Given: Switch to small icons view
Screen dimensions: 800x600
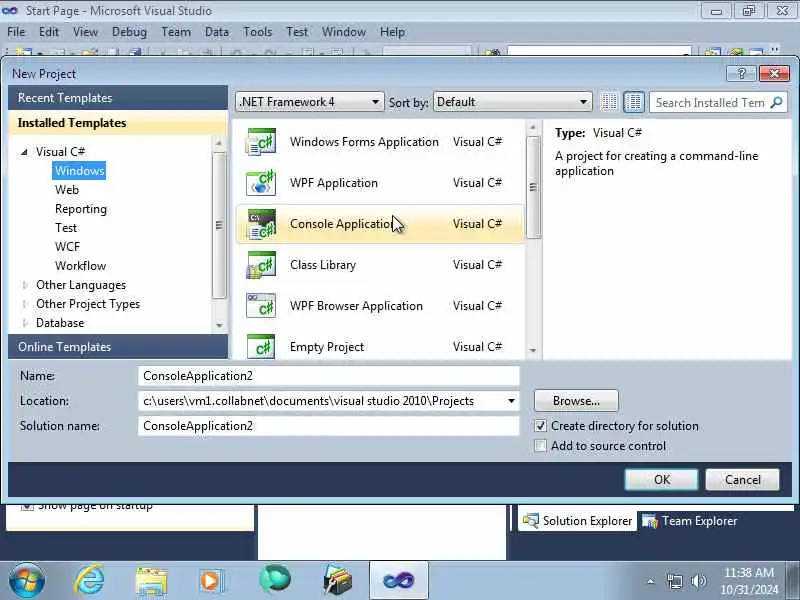Looking at the screenshot, I should click(609, 102).
